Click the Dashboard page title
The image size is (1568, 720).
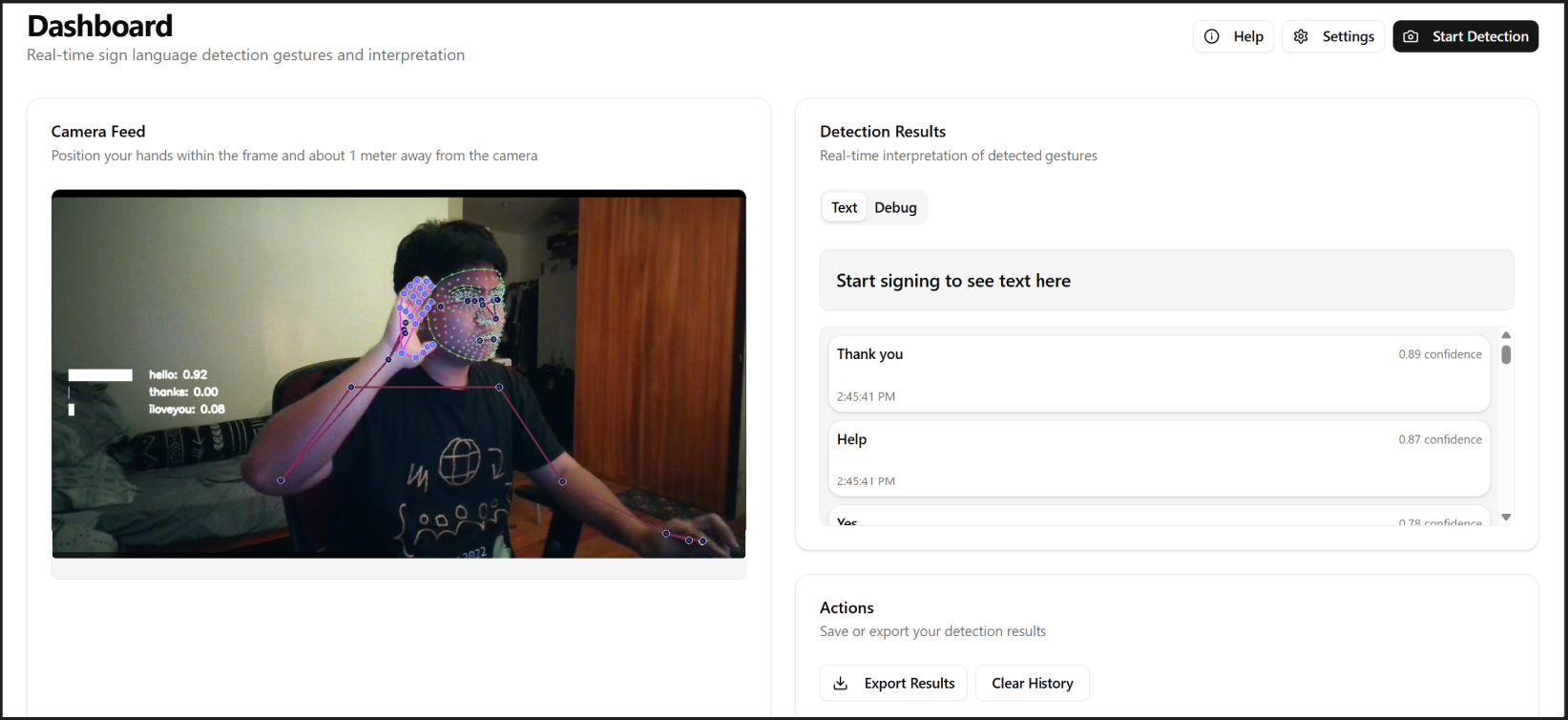pyautogui.click(x=100, y=26)
